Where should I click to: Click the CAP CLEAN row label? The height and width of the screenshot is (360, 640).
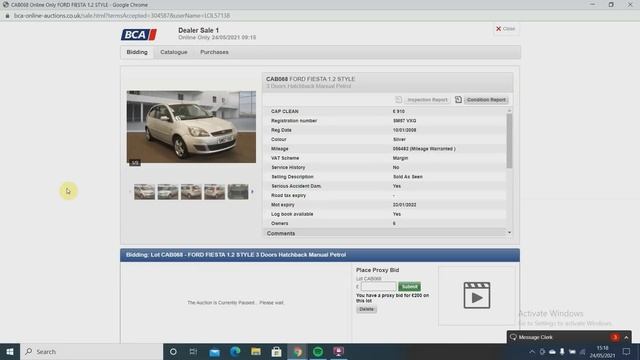(x=284, y=111)
